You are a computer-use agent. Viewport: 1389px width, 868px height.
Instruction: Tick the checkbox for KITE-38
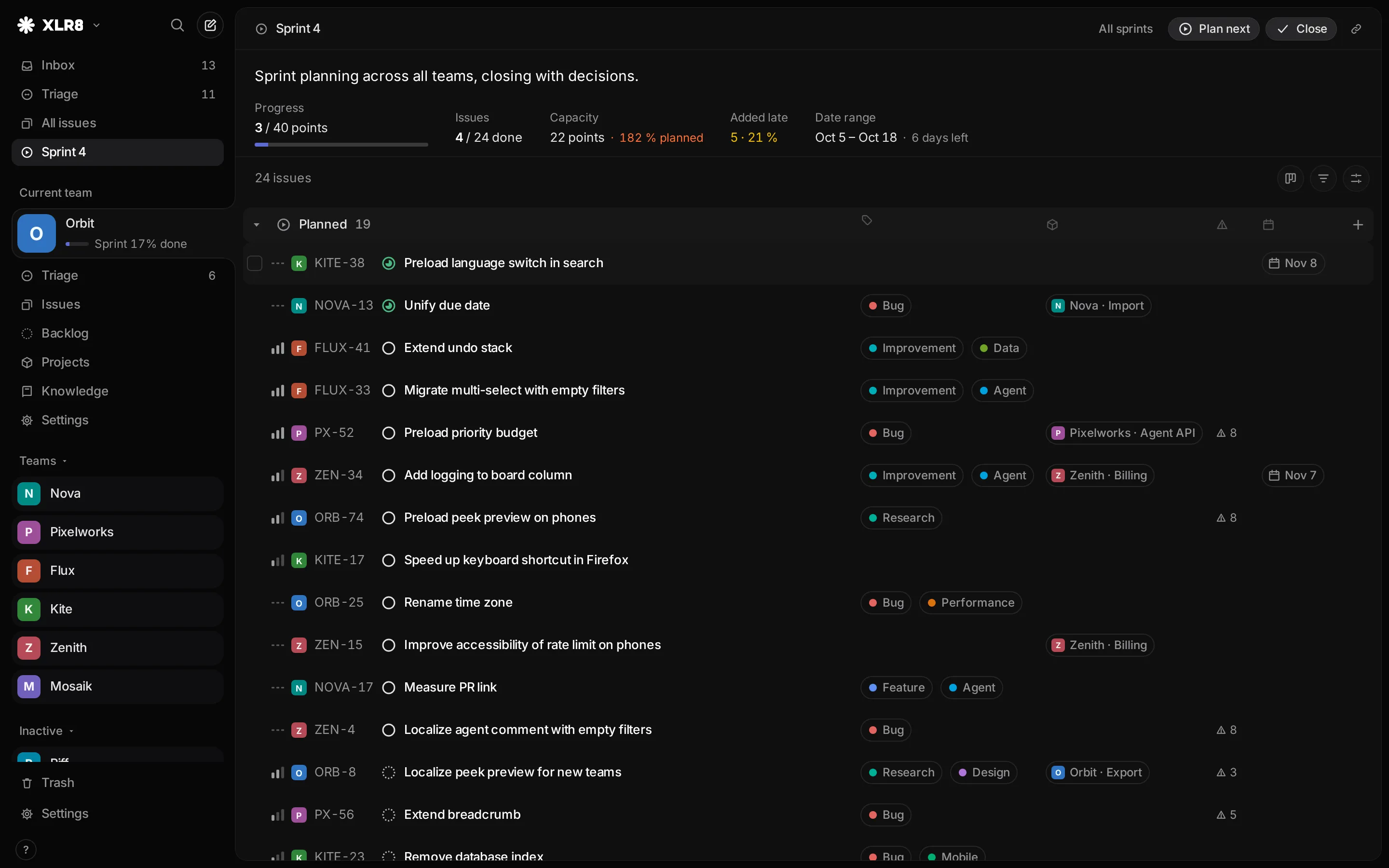(x=254, y=263)
